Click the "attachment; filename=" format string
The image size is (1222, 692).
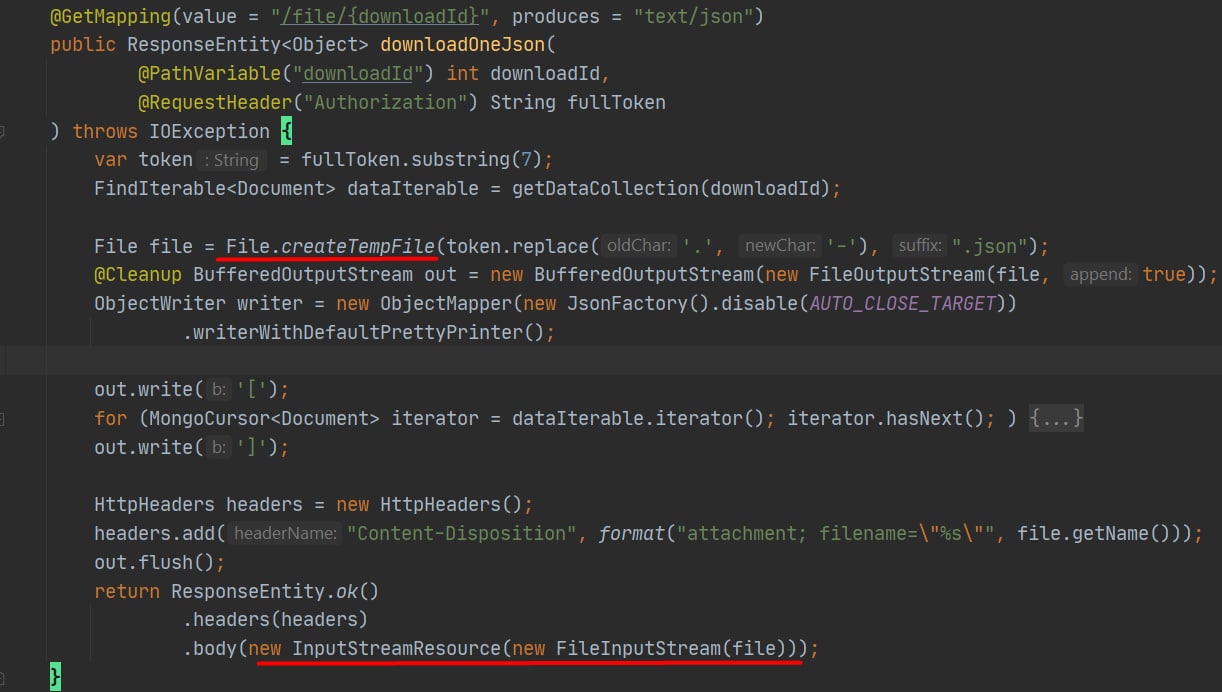coord(841,533)
